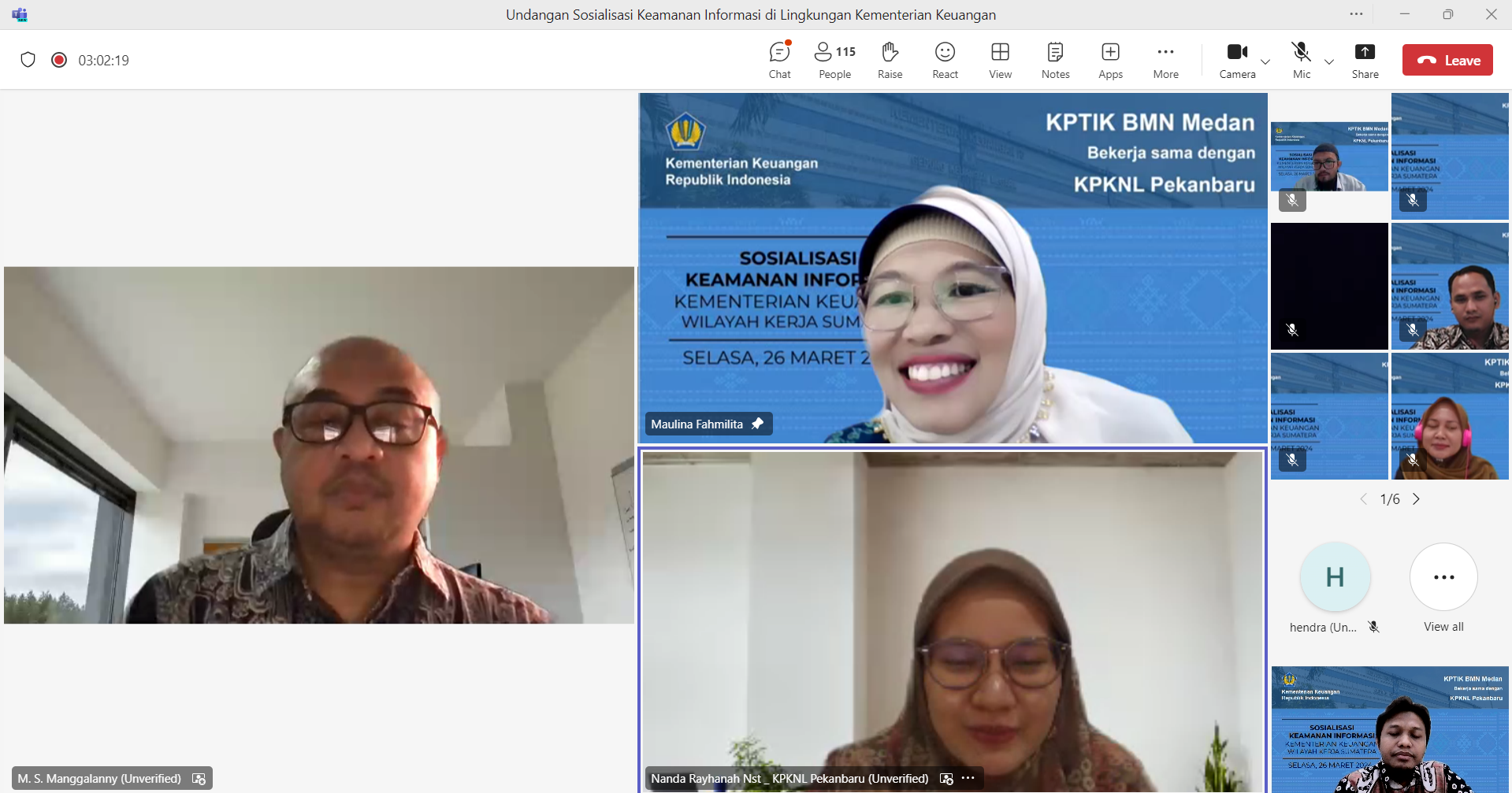
Task: Click pin icon next to Maulina Fahmilita
Action: [x=757, y=424]
